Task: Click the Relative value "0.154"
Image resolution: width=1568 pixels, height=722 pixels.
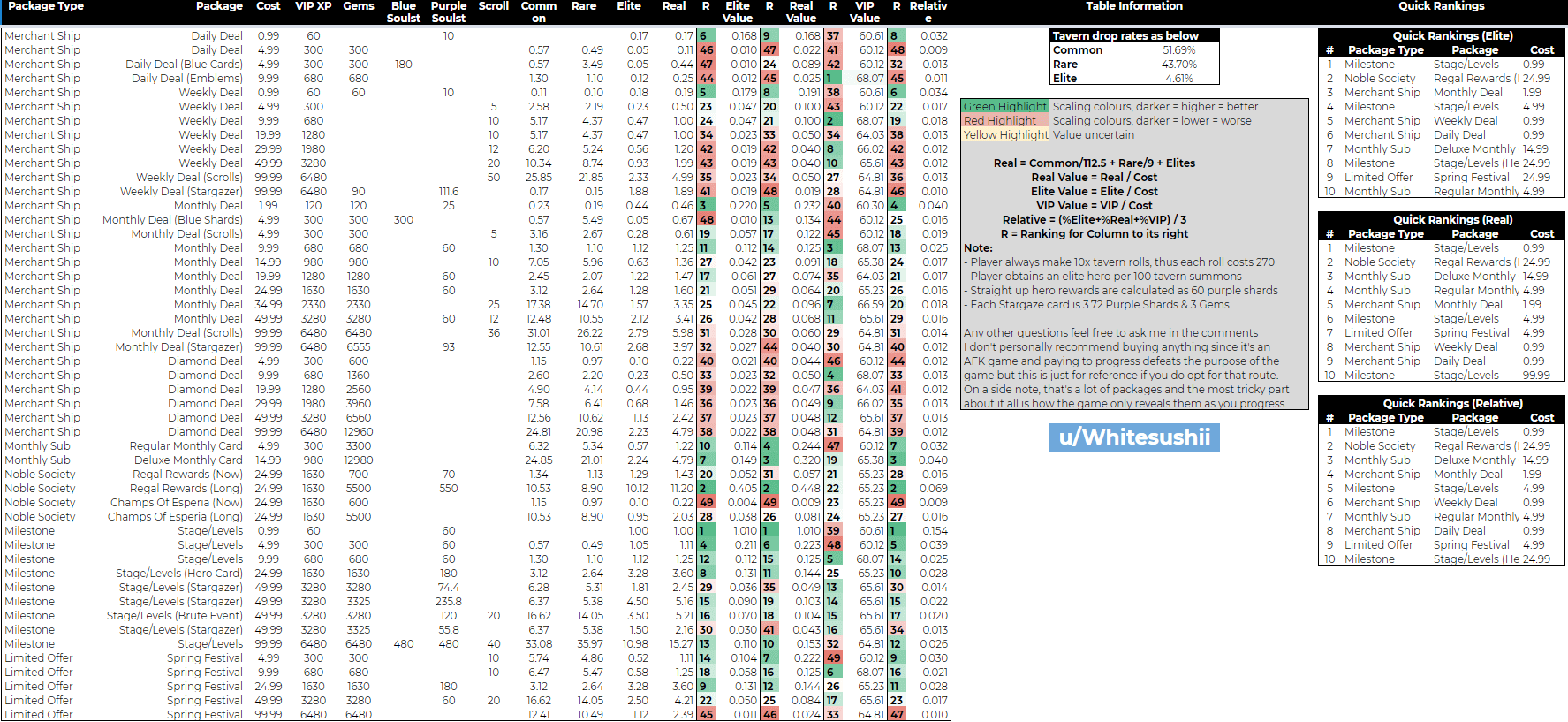Action: coord(934,531)
